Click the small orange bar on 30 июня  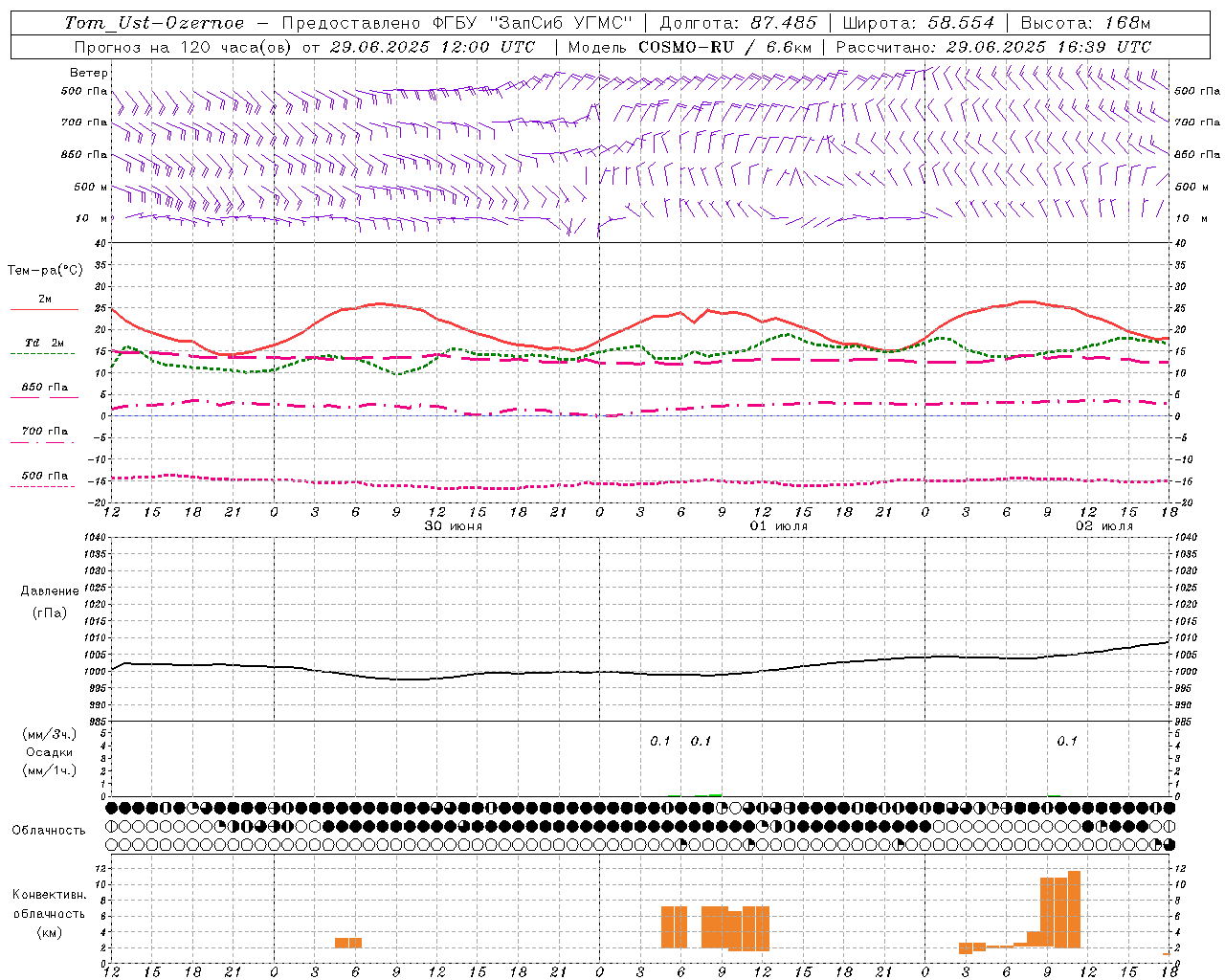[x=348, y=943]
